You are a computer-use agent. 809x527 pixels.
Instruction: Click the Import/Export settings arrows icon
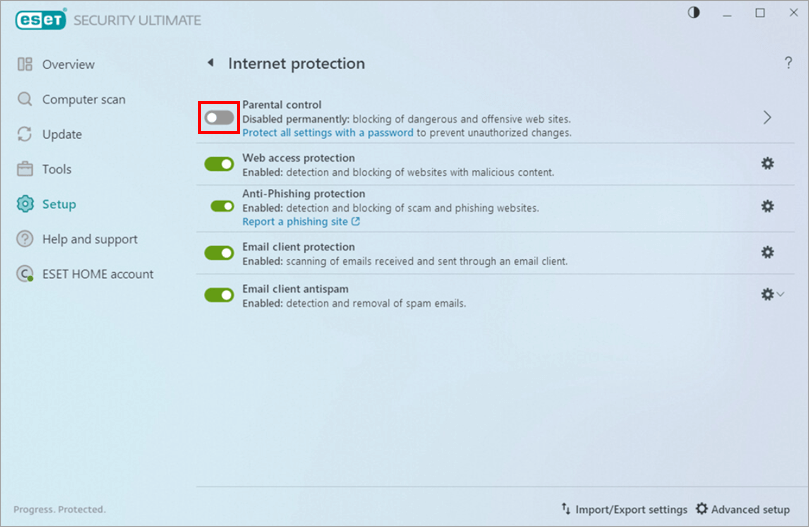pyautogui.click(x=566, y=509)
